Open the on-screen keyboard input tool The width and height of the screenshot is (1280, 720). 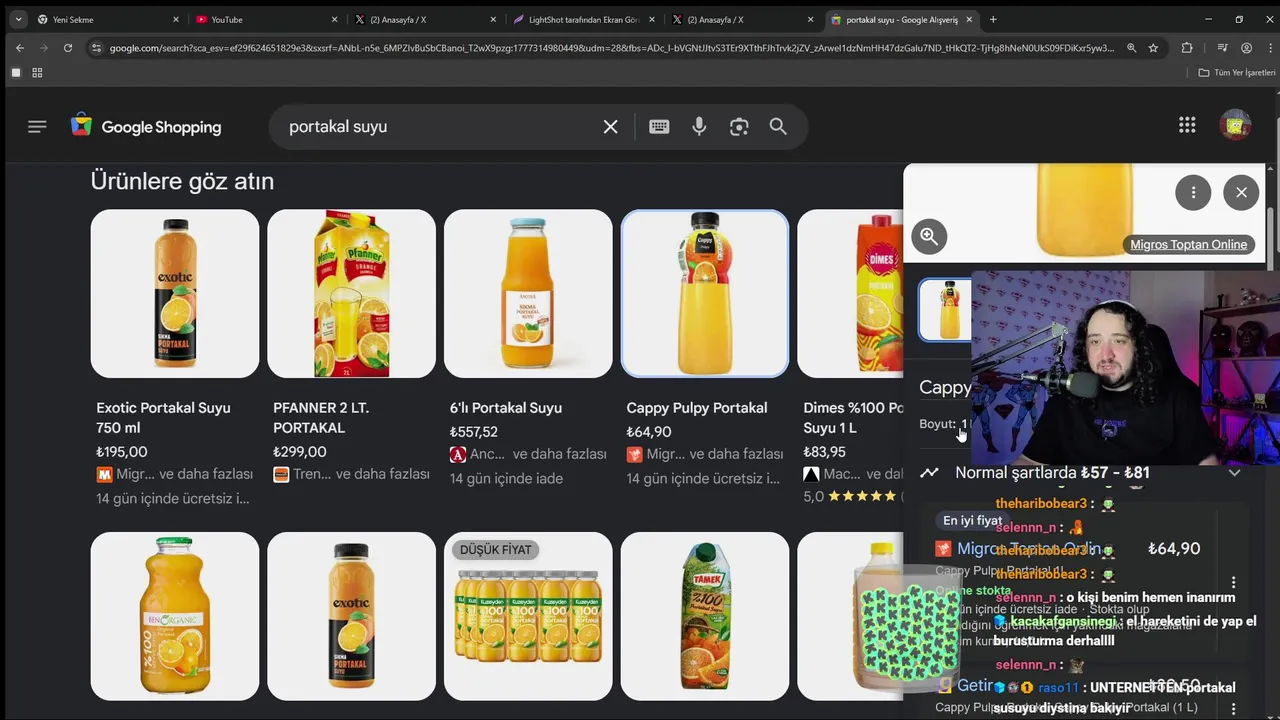pyautogui.click(x=659, y=127)
